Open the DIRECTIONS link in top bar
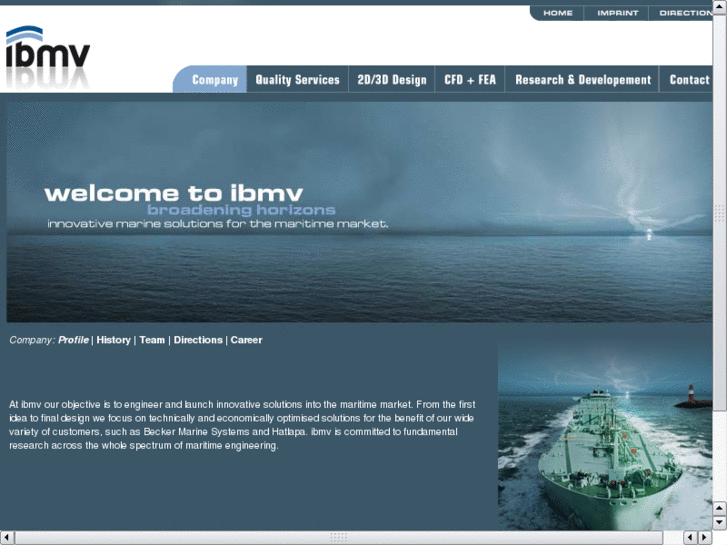The width and height of the screenshot is (727, 545). point(685,13)
